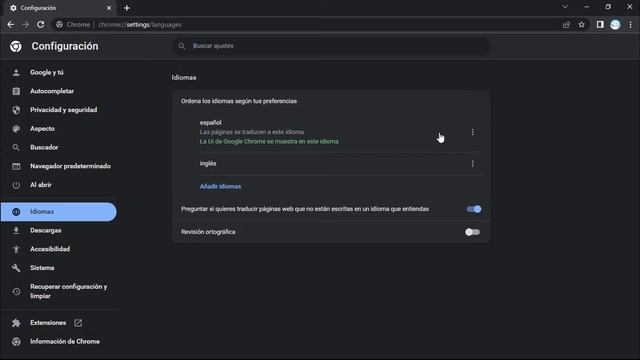
Task: Click the Añadir idiomas link
Action: coord(220,187)
